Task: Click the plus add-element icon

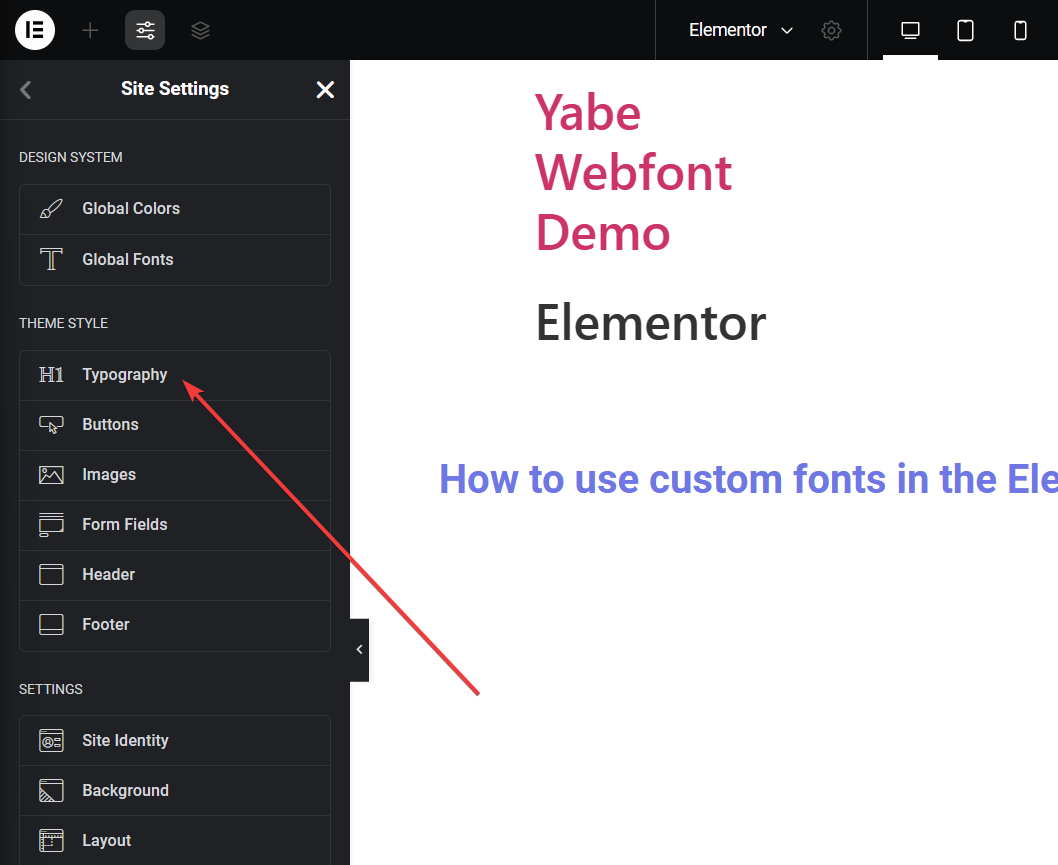Action: (90, 30)
